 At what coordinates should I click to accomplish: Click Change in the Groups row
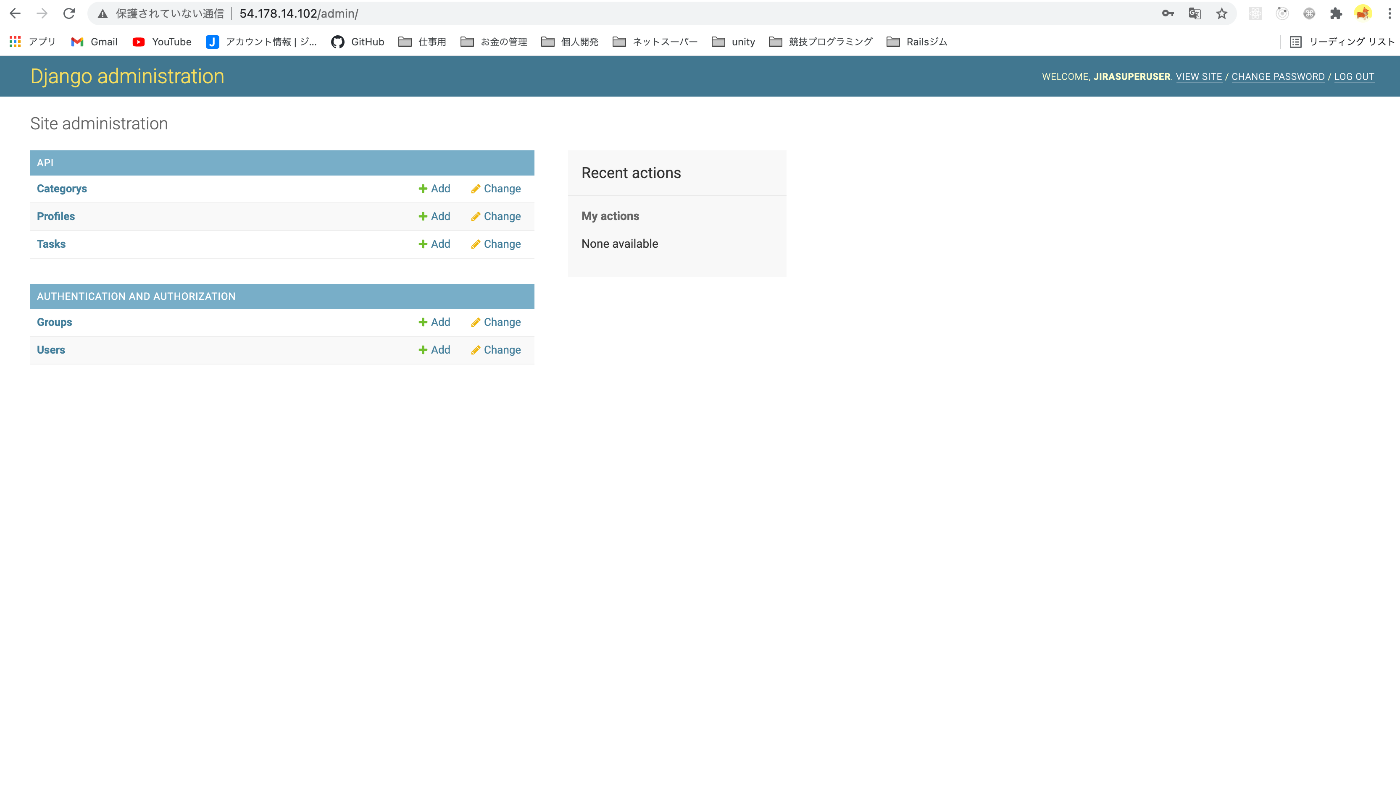(496, 322)
